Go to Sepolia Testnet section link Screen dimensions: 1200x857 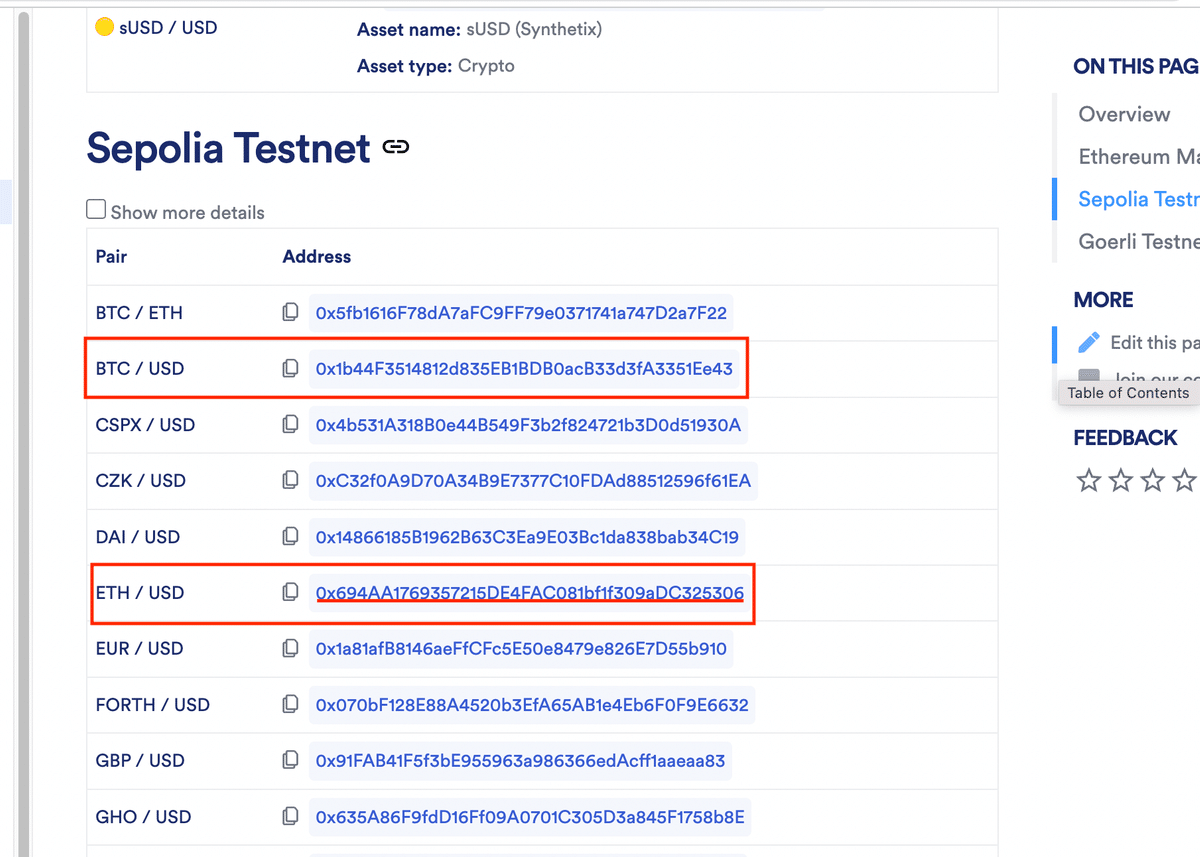tap(1138, 199)
